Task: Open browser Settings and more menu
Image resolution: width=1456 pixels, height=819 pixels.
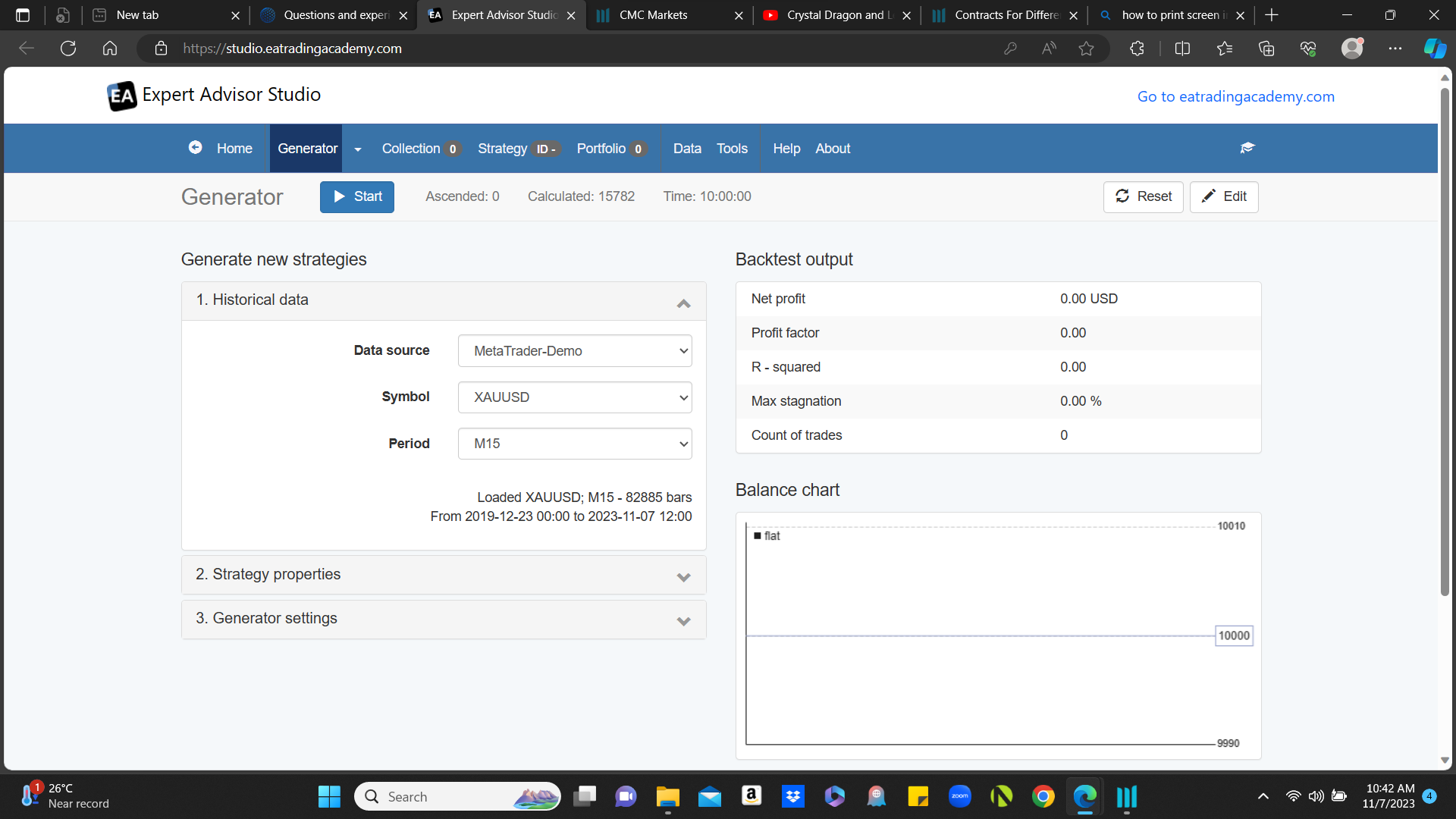Action: point(1395,49)
